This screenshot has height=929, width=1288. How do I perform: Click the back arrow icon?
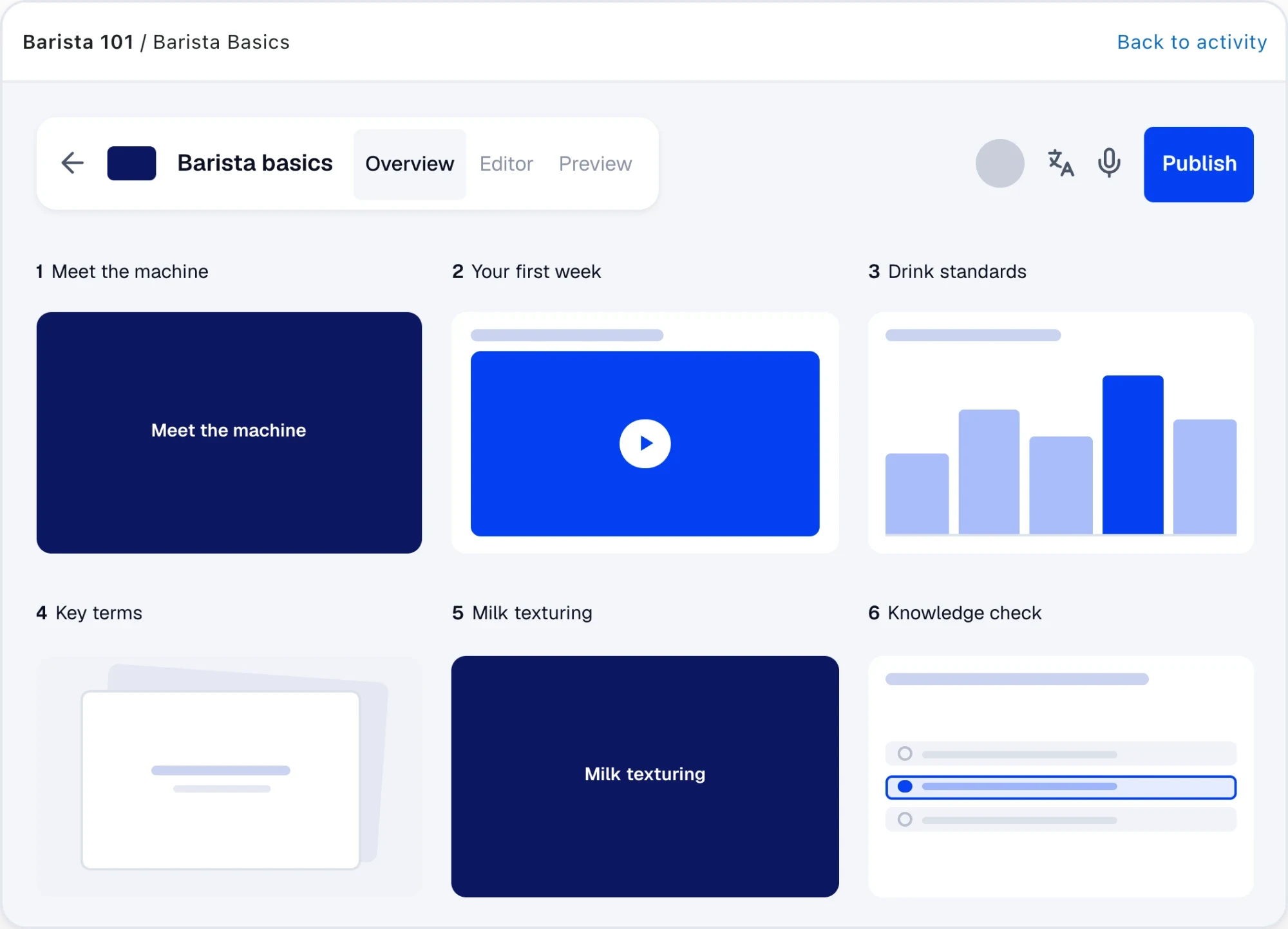pyautogui.click(x=72, y=163)
